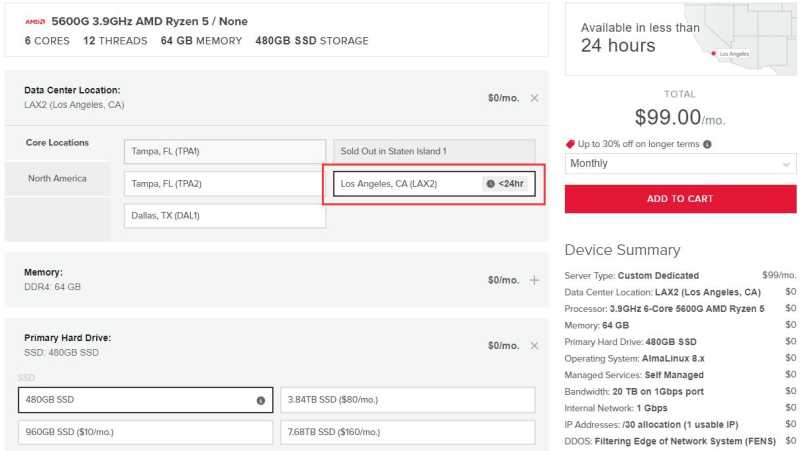Collapse the Primary Hard Drive section

534,346
